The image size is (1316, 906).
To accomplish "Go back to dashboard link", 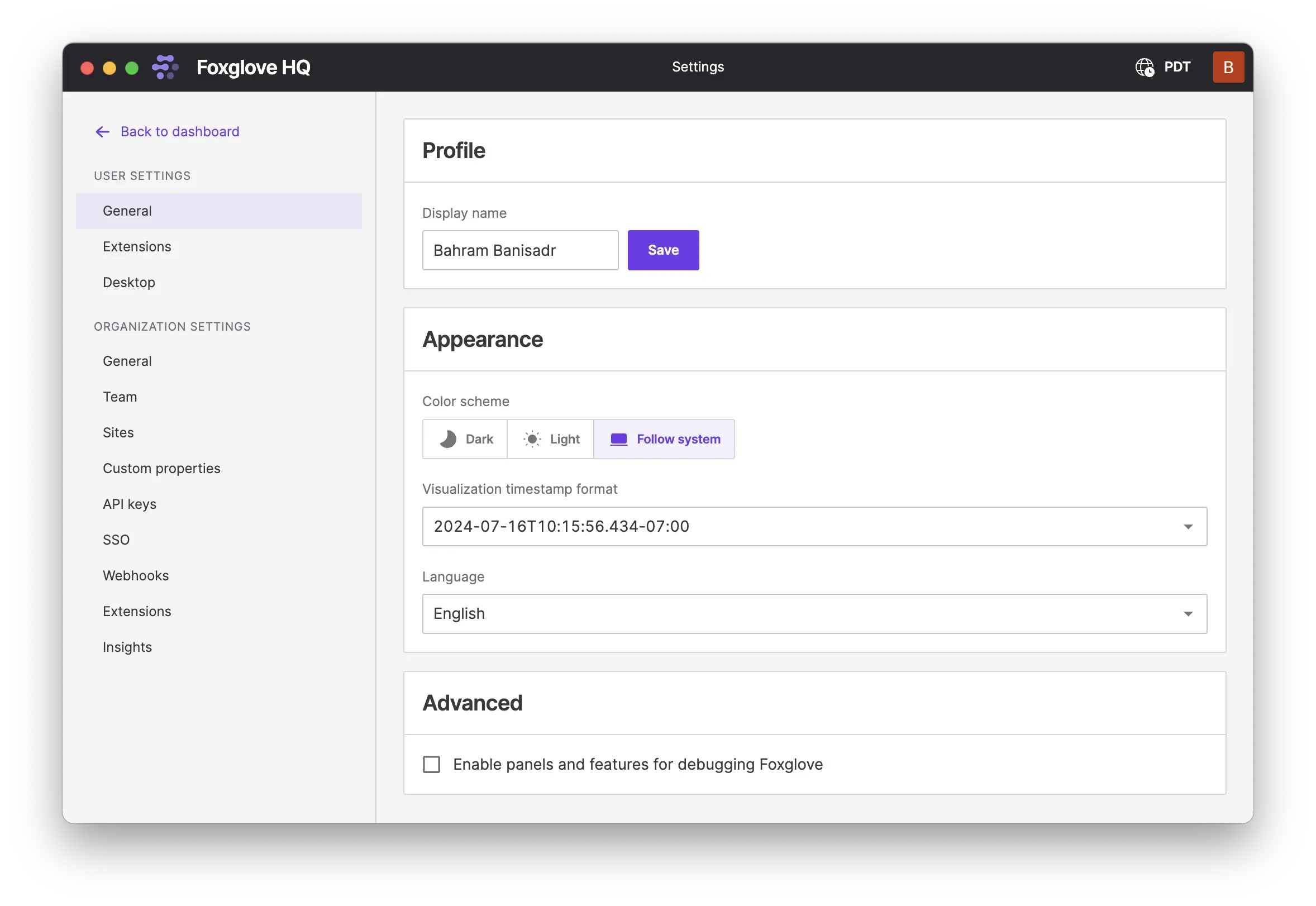I will pos(179,132).
